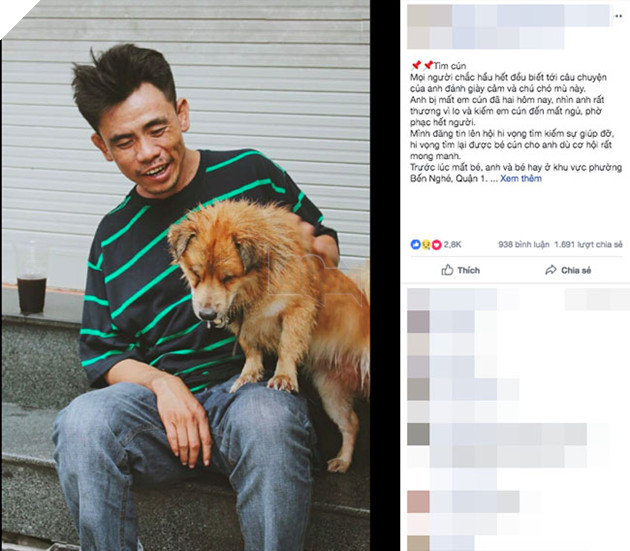Click the first red pushpin emoji

(416, 66)
